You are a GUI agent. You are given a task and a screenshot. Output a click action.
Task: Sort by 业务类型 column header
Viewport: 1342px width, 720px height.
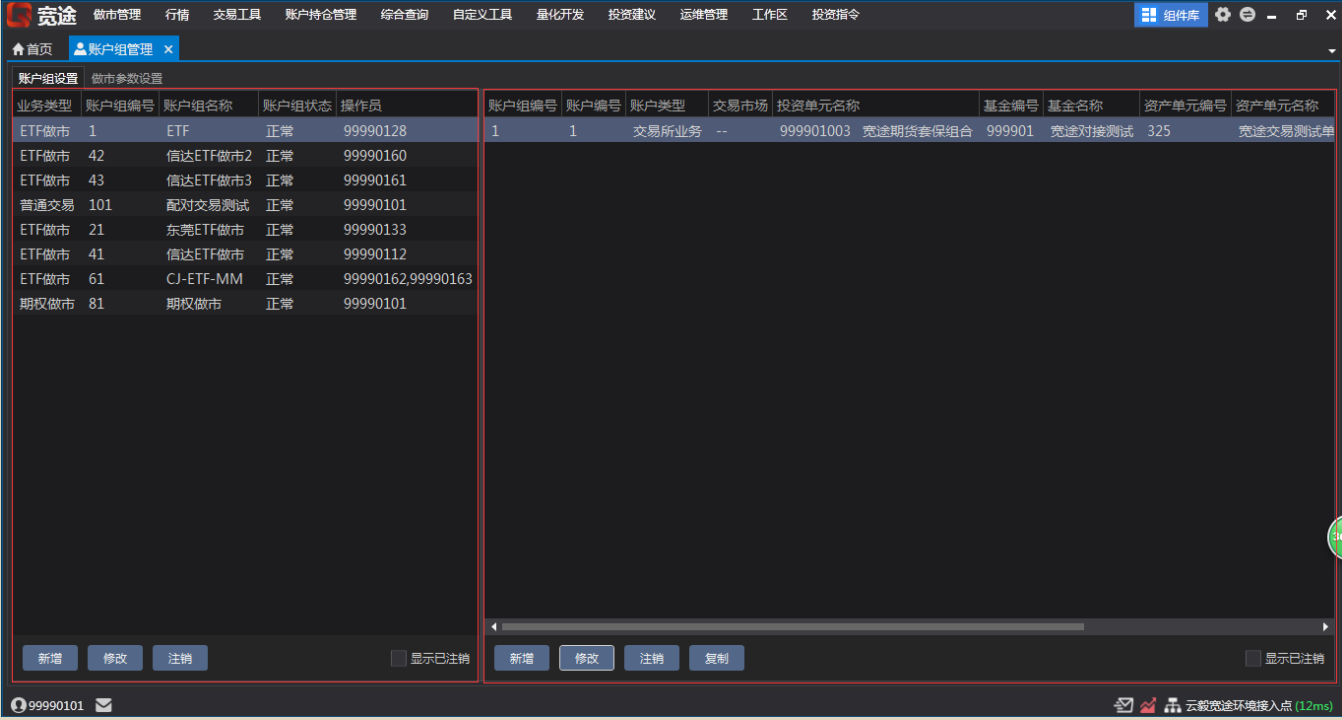(x=46, y=105)
